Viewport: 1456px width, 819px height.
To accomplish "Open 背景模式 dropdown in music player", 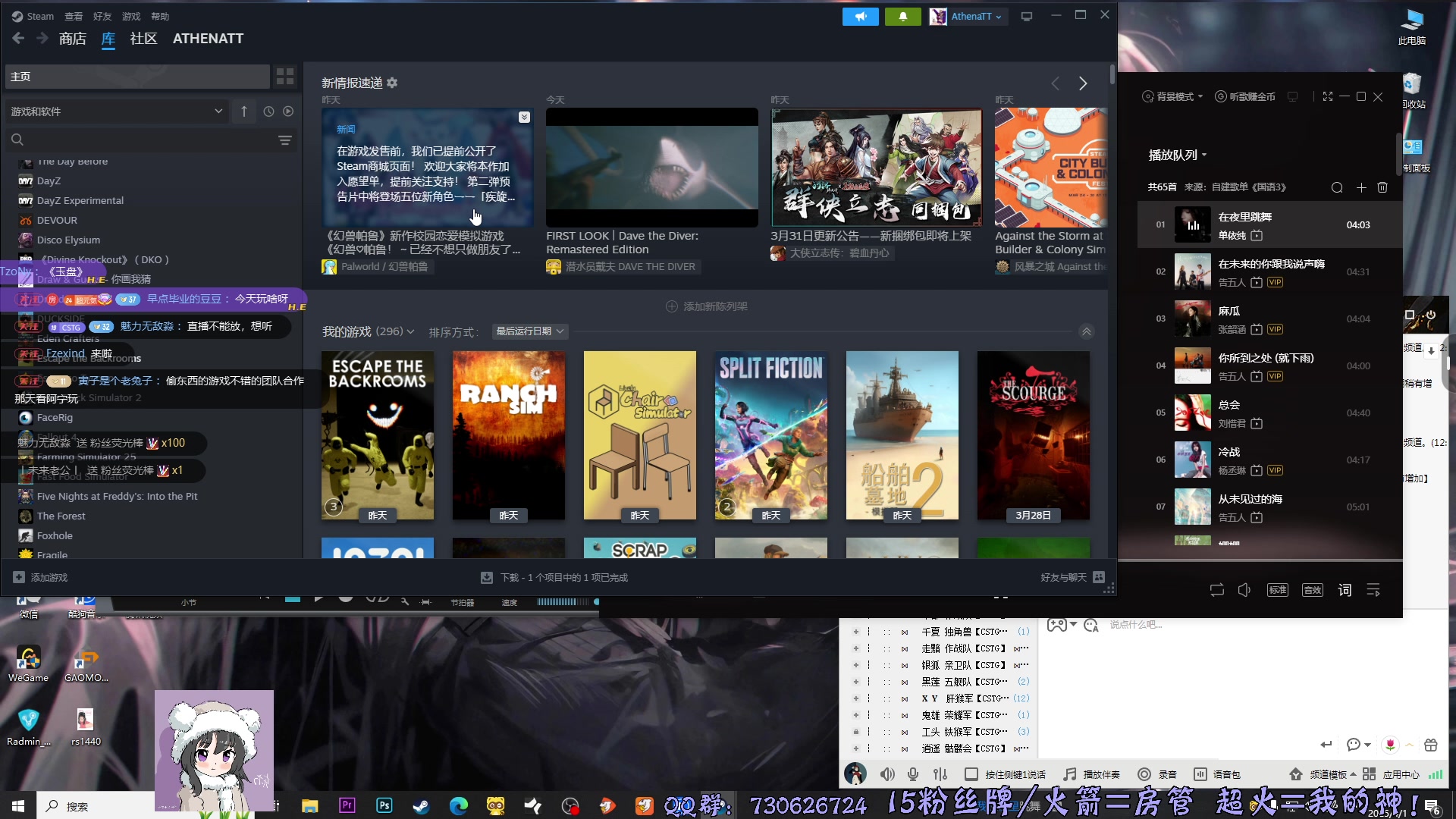I will tap(1172, 96).
